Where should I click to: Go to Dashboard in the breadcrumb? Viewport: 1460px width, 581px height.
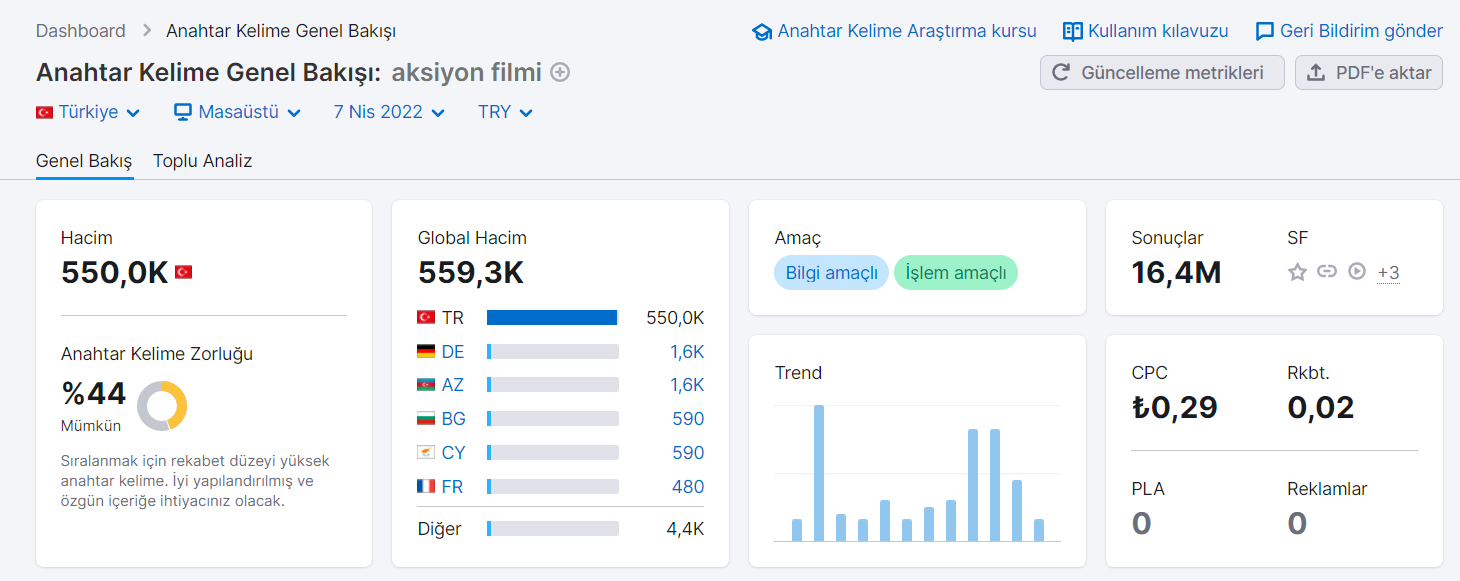pos(81,31)
